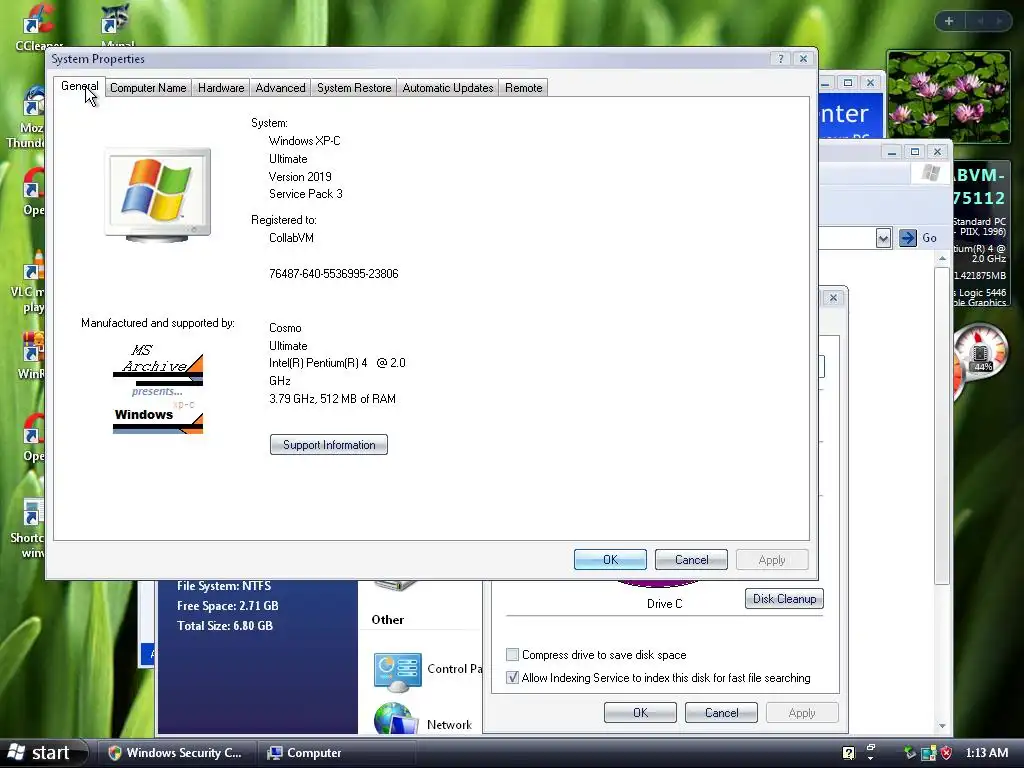1024x768 pixels.
Task: Click the Computer window scrollbar up arrow
Action: (942, 259)
